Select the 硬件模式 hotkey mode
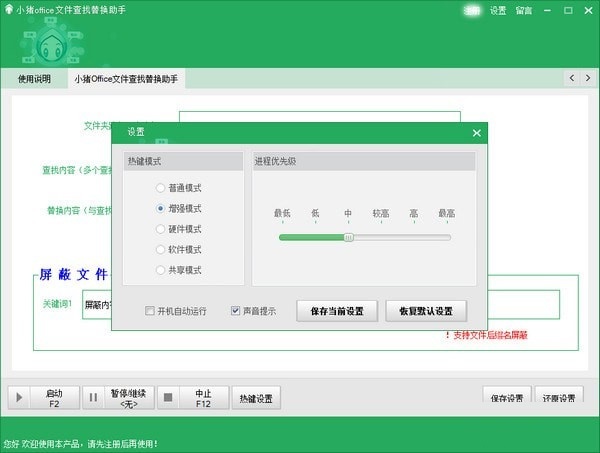Image resolution: width=600 pixels, height=453 pixels. 161,229
